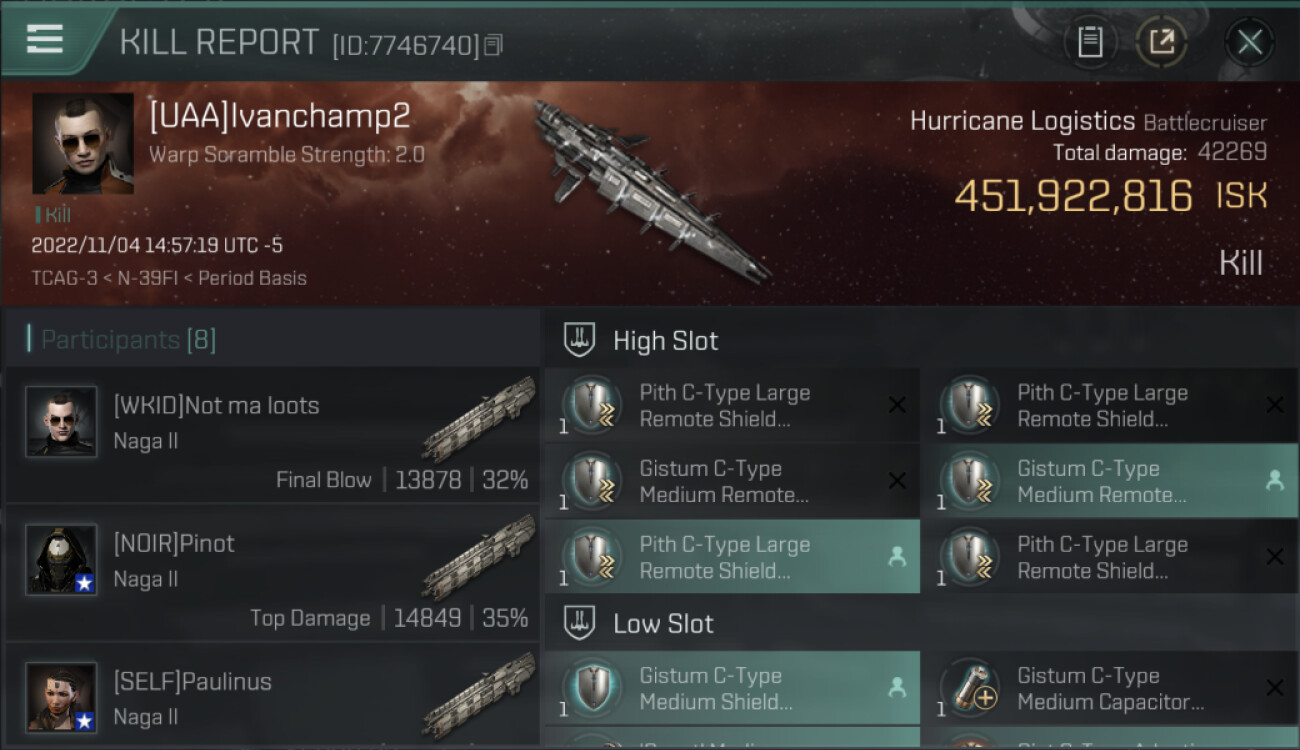Viewport: 1300px width, 750px height.
Task: Open the hamburger menu icon
Action: (x=45, y=39)
